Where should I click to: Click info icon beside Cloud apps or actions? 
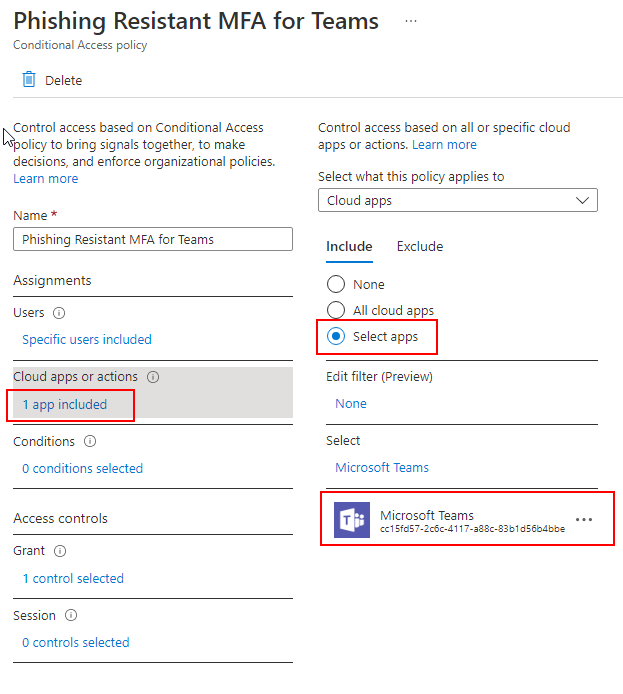tap(153, 377)
